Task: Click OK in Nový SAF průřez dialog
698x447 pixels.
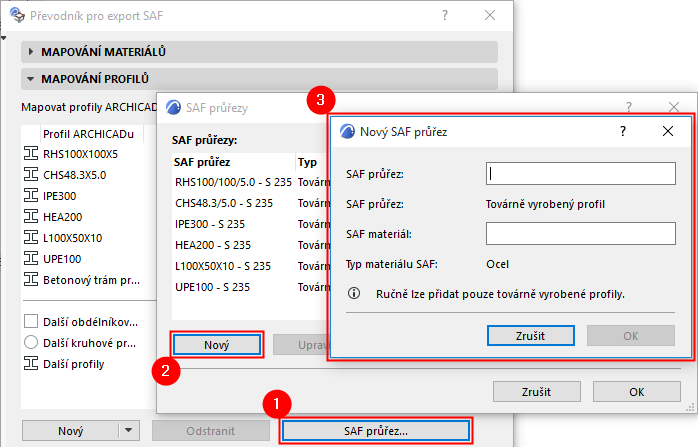Action: 631,335
